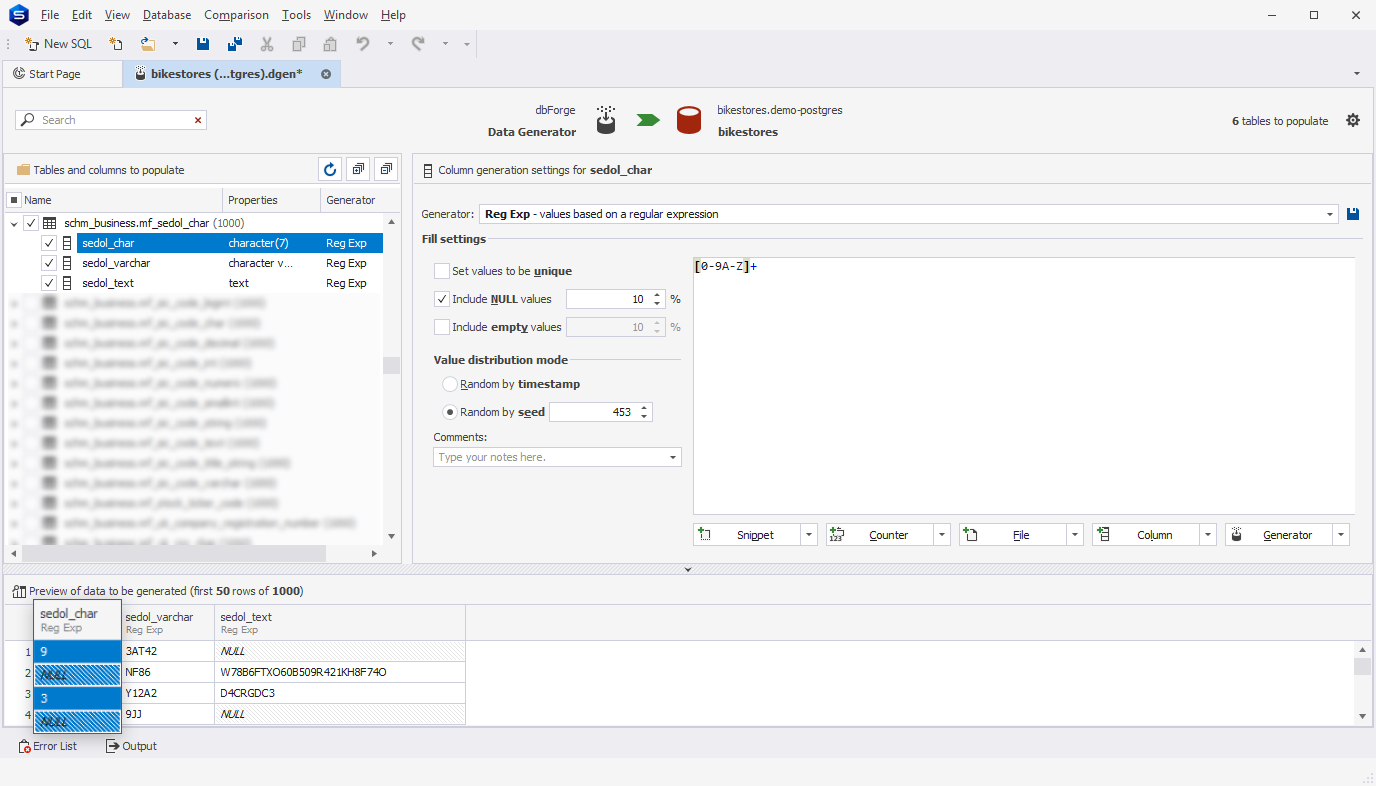Screen dimensions: 1376x786
Task: Click the Error List icon
Action: click(x=24, y=746)
